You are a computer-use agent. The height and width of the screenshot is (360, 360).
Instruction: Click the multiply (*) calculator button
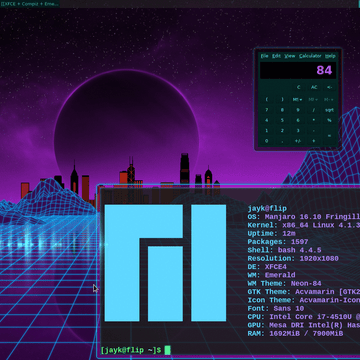(x=314, y=120)
